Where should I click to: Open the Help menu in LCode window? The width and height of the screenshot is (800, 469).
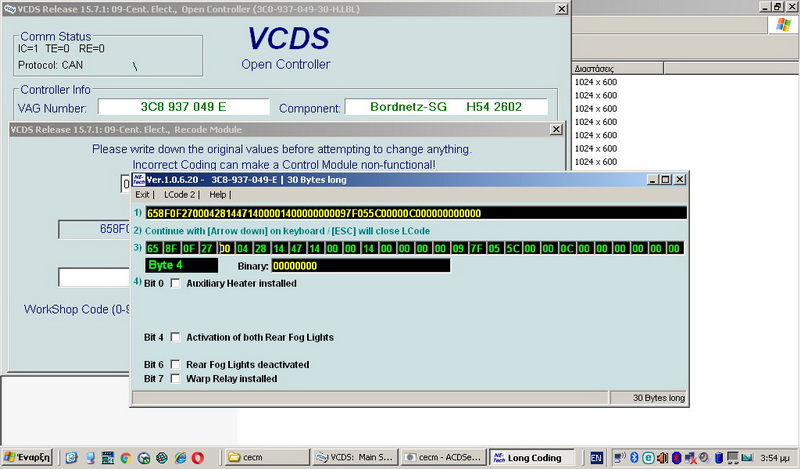217,194
